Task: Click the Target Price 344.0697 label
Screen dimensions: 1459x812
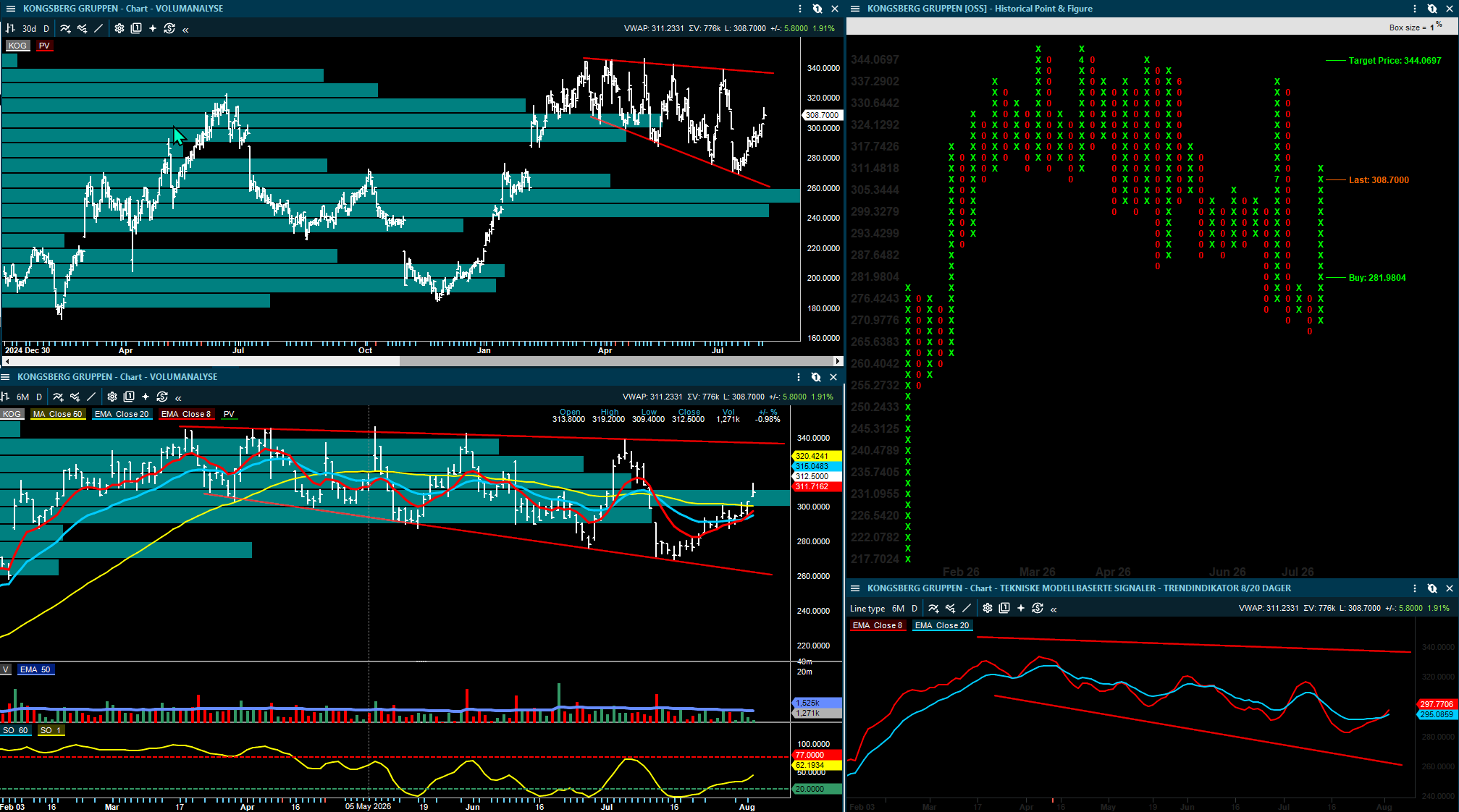Action: tap(1395, 61)
